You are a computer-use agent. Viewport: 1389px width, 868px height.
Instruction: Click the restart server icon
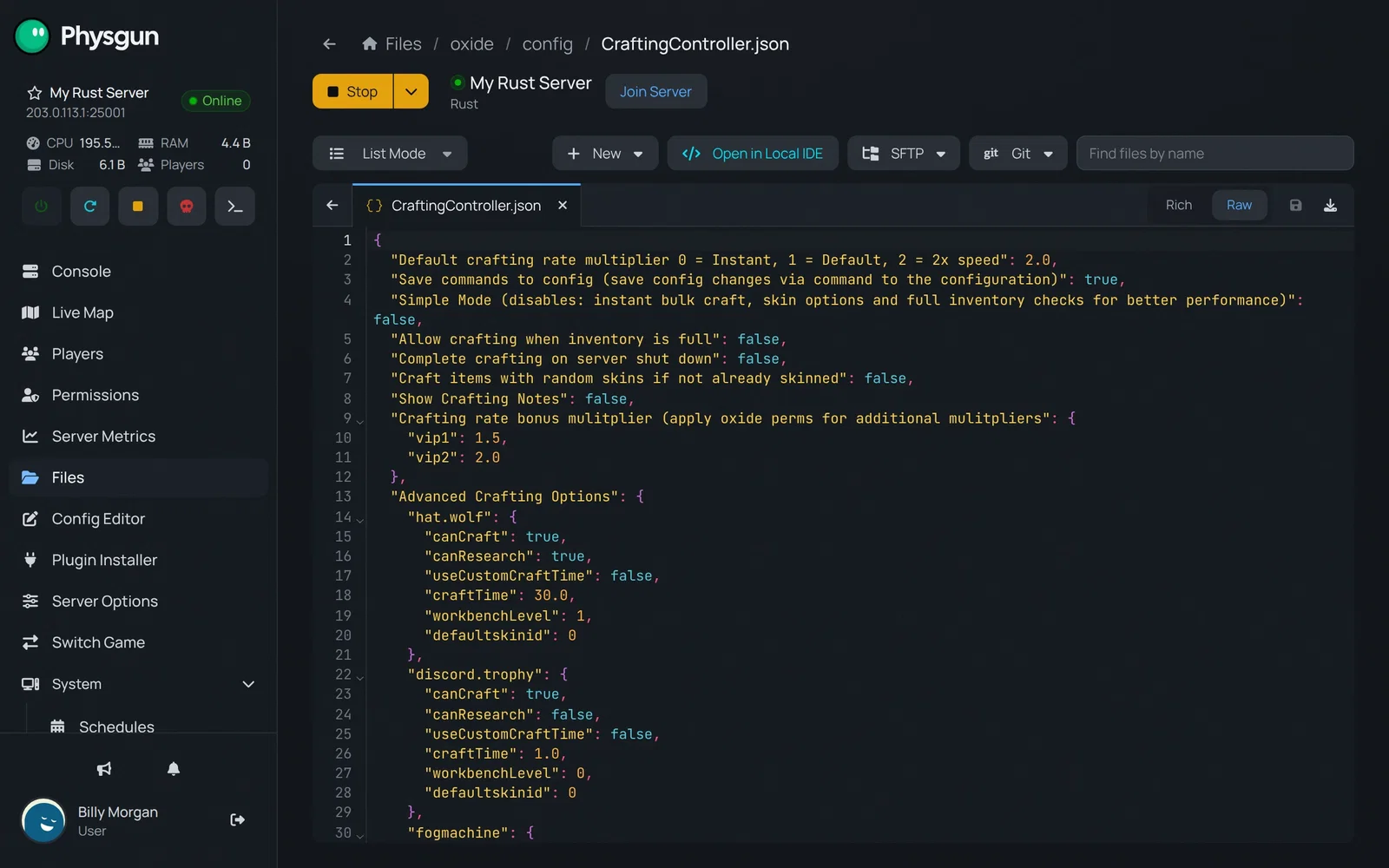(x=89, y=207)
